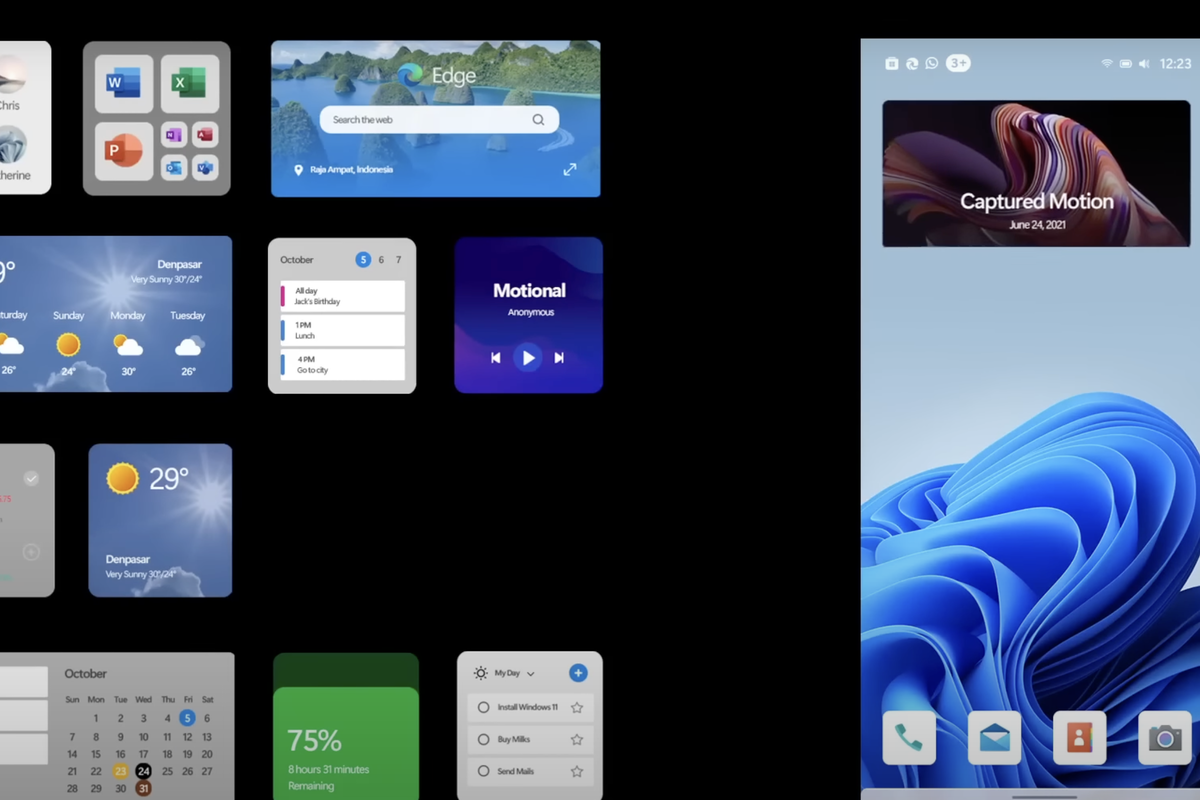Expand the Edge widget with arrow icon
This screenshot has width=1200, height=800.
(569, 170)
